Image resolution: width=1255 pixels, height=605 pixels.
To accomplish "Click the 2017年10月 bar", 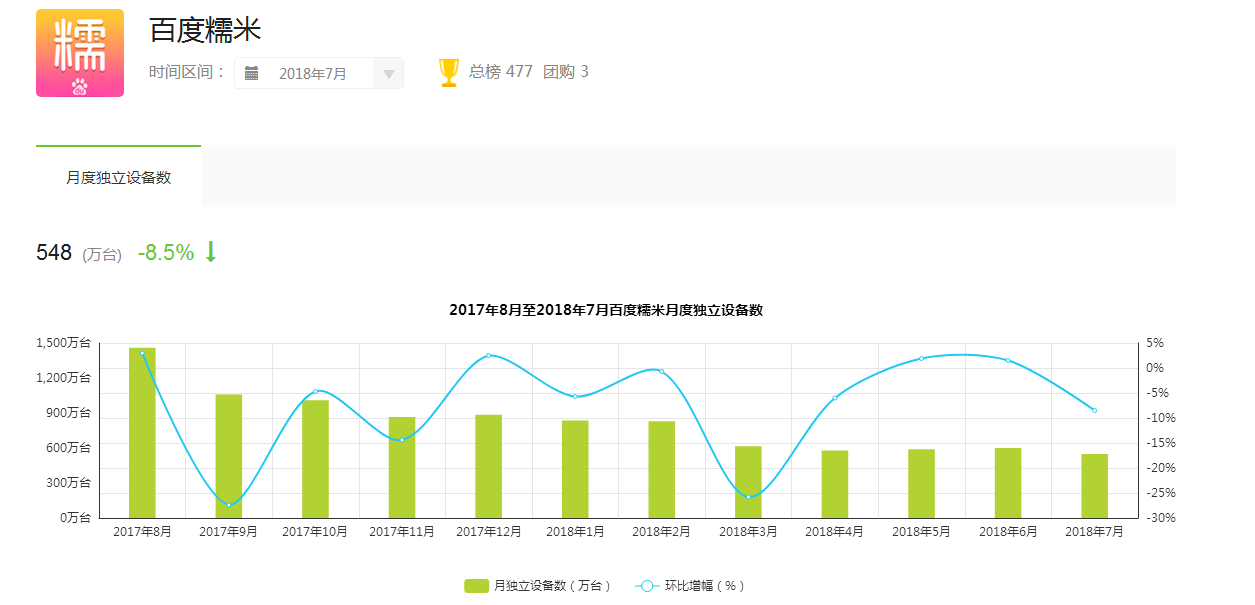I will click(316, 459).
